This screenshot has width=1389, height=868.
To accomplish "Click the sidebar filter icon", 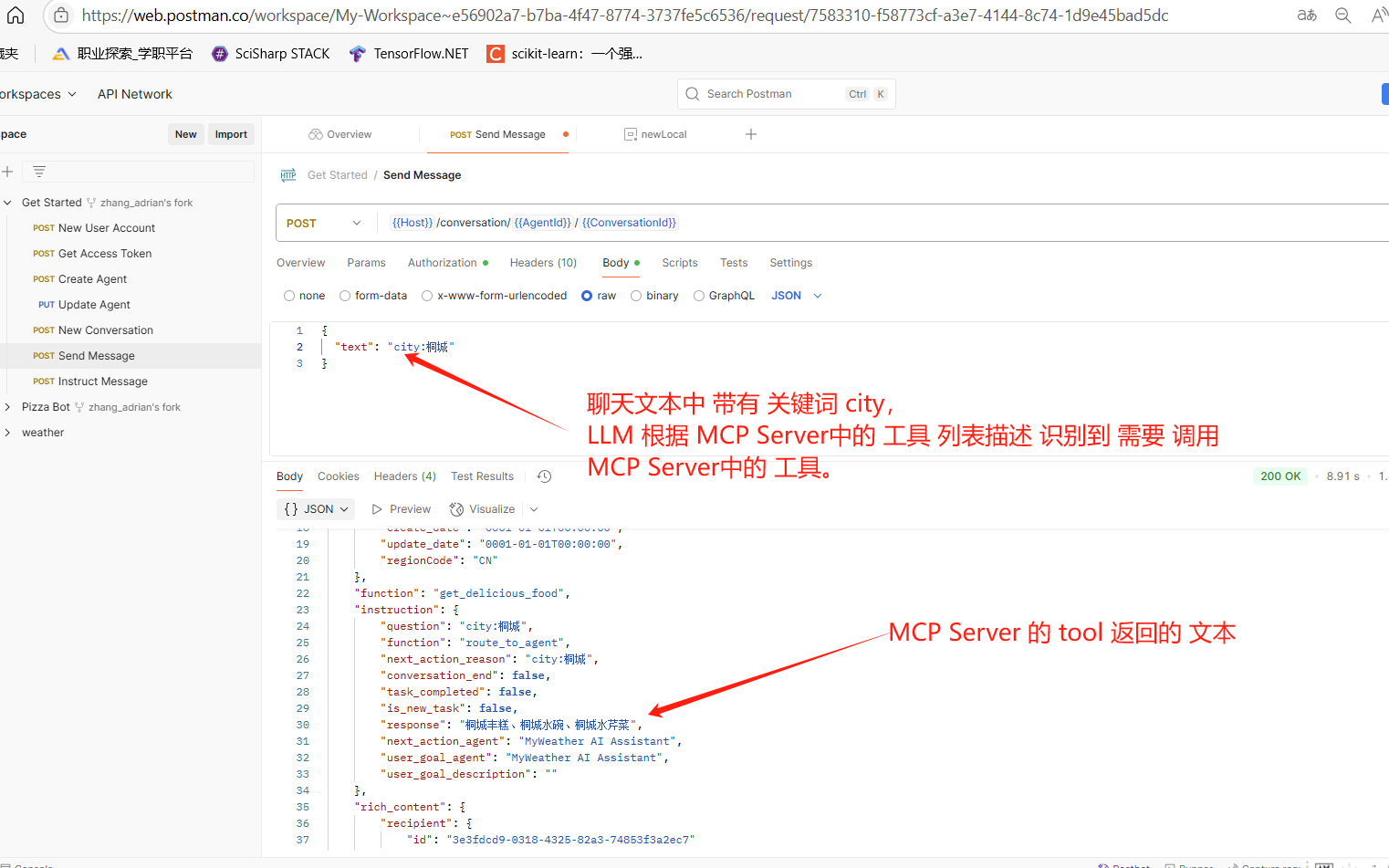I will [x=39, y=172].
